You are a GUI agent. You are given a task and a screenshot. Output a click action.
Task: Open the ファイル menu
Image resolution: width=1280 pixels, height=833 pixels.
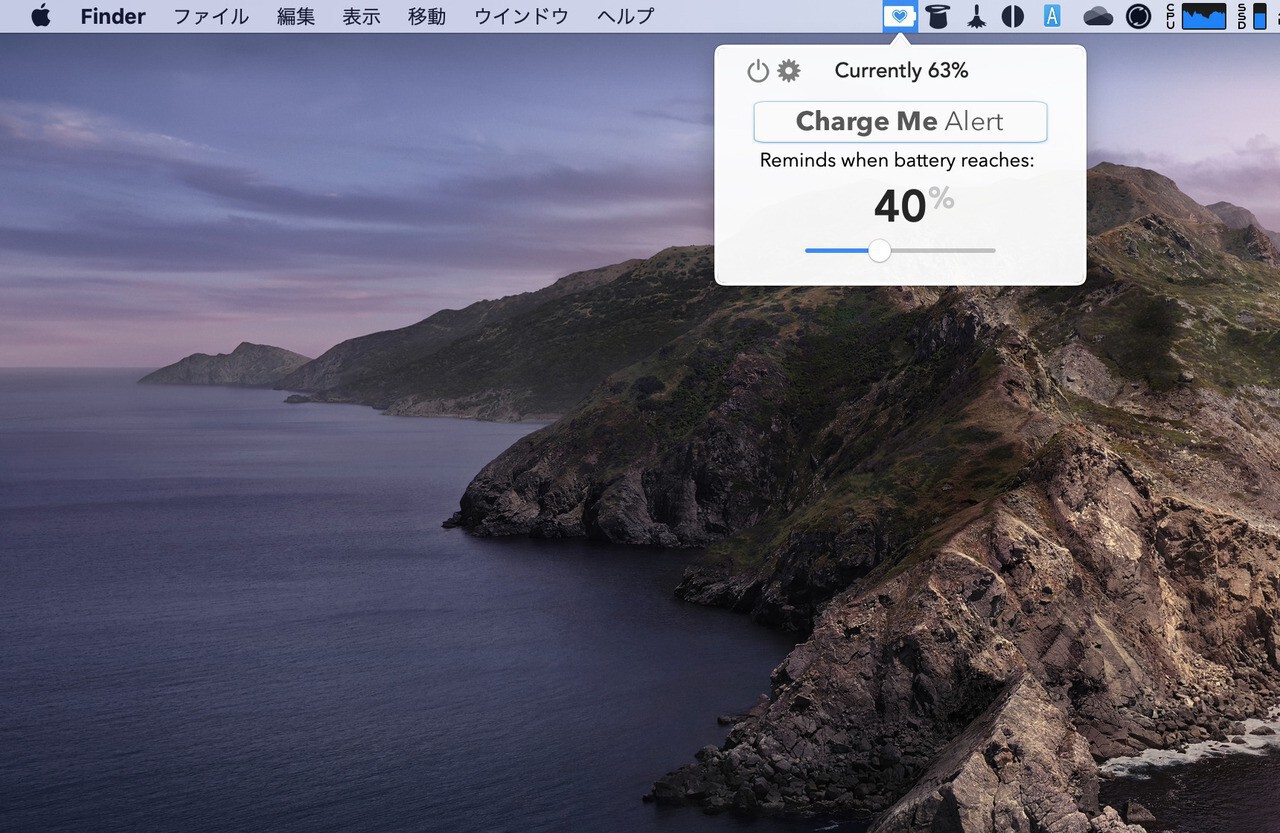[x=211, y=16]
